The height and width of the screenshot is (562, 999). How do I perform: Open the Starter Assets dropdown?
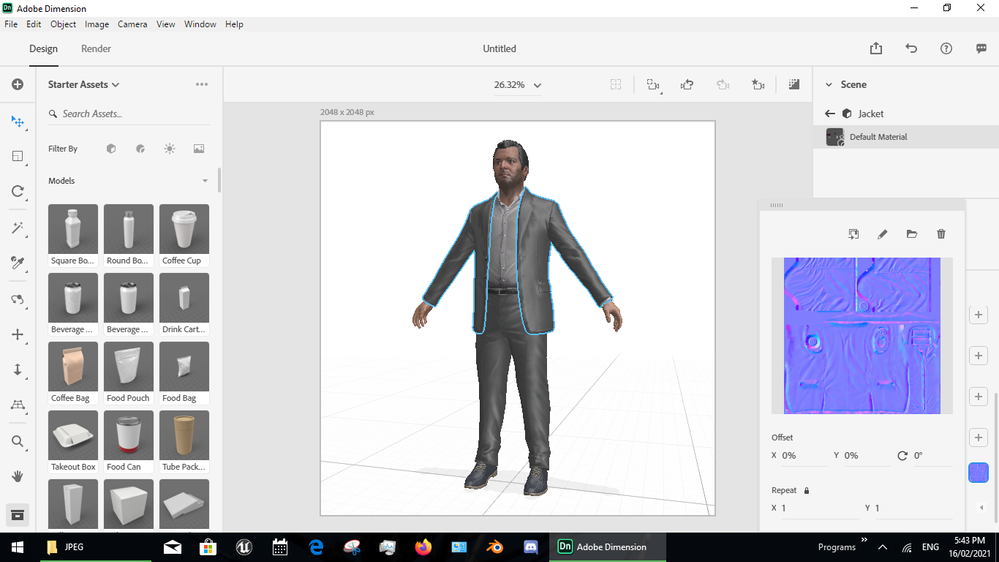83,84
